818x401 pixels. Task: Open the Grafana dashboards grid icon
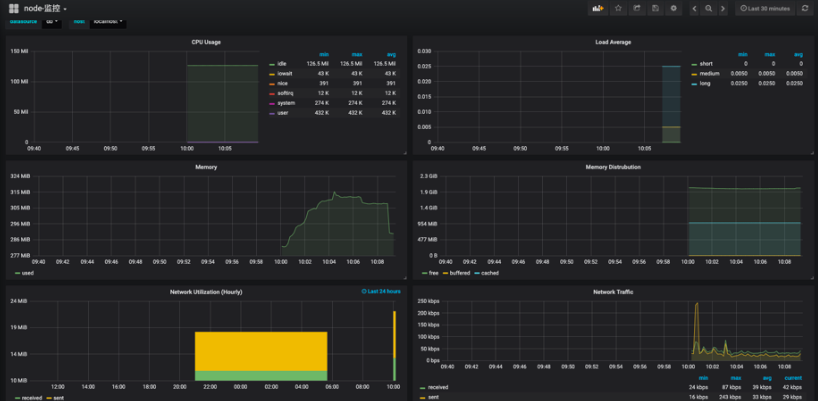point(14,8)
